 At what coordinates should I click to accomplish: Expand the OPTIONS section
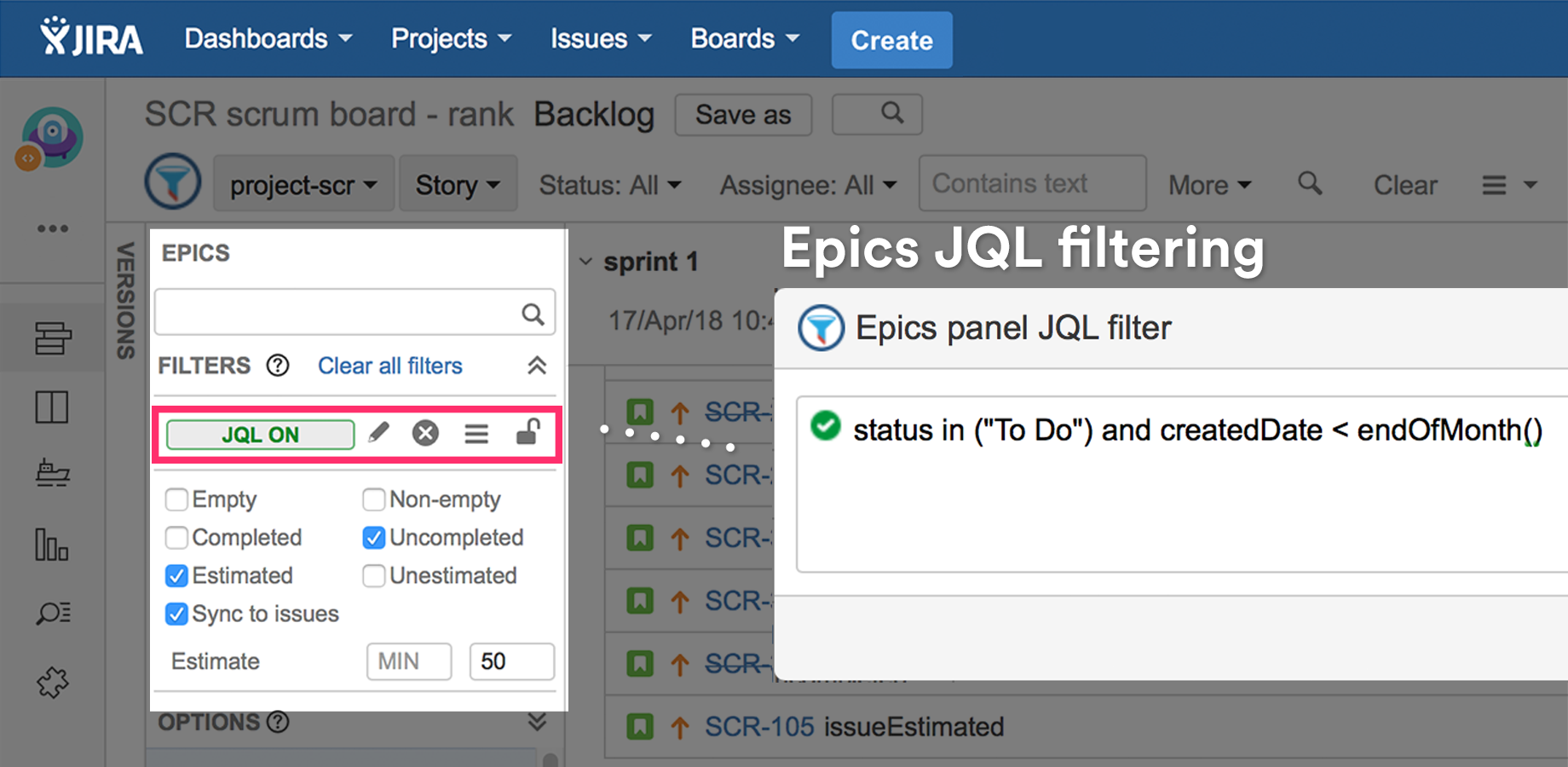pos(537,722)
